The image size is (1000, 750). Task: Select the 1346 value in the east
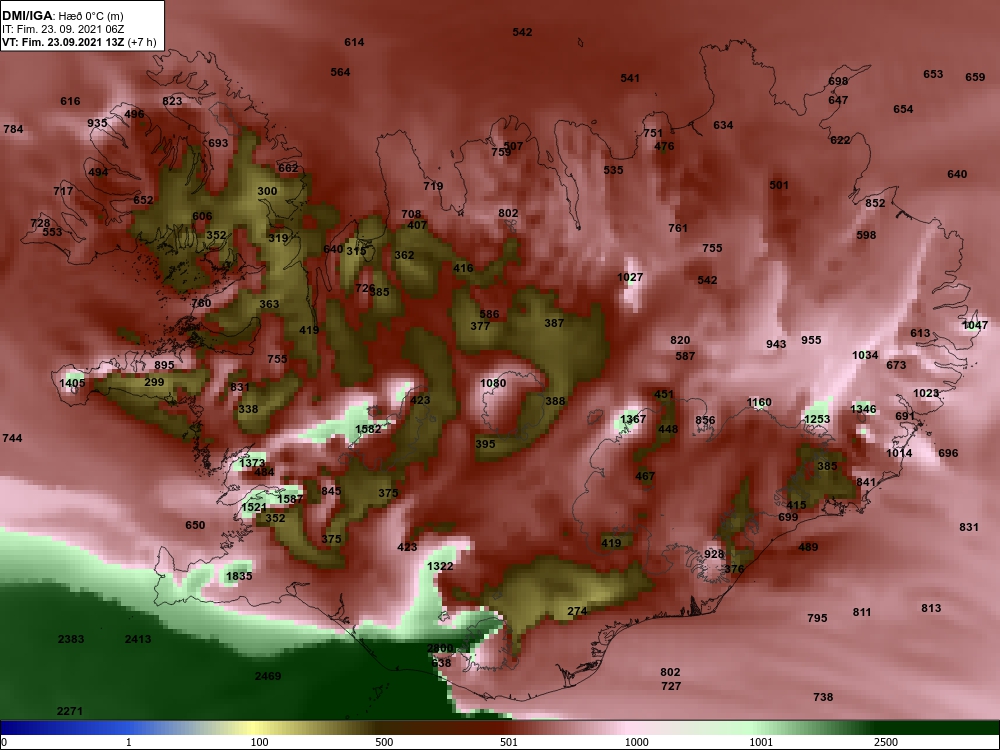point(863,409)
